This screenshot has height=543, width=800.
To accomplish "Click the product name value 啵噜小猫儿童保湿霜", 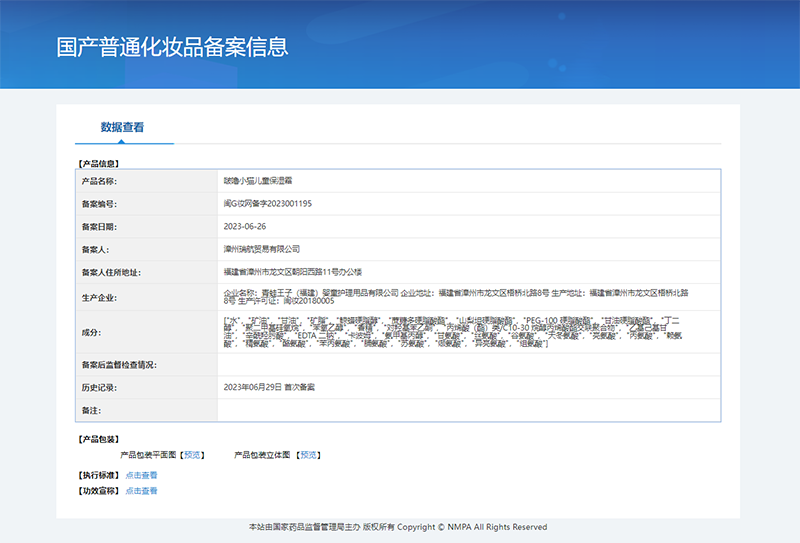I will coord(257,181).
